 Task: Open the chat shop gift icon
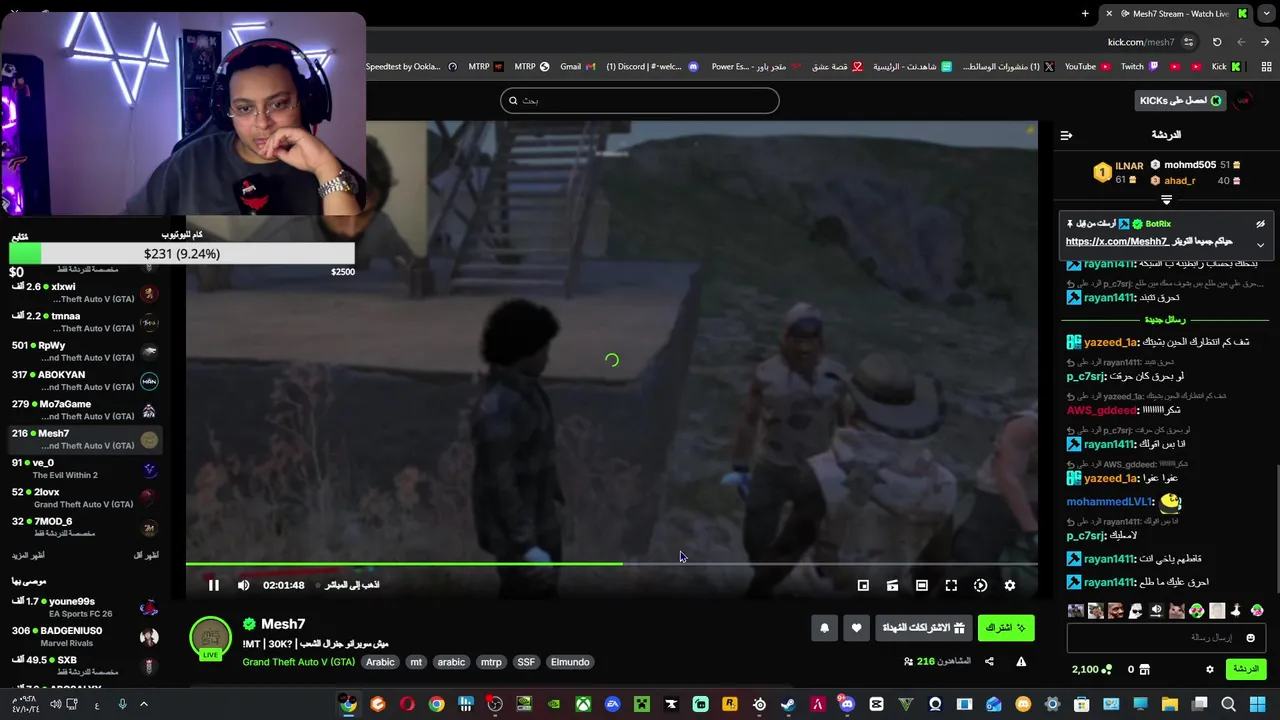point(1144,669)
